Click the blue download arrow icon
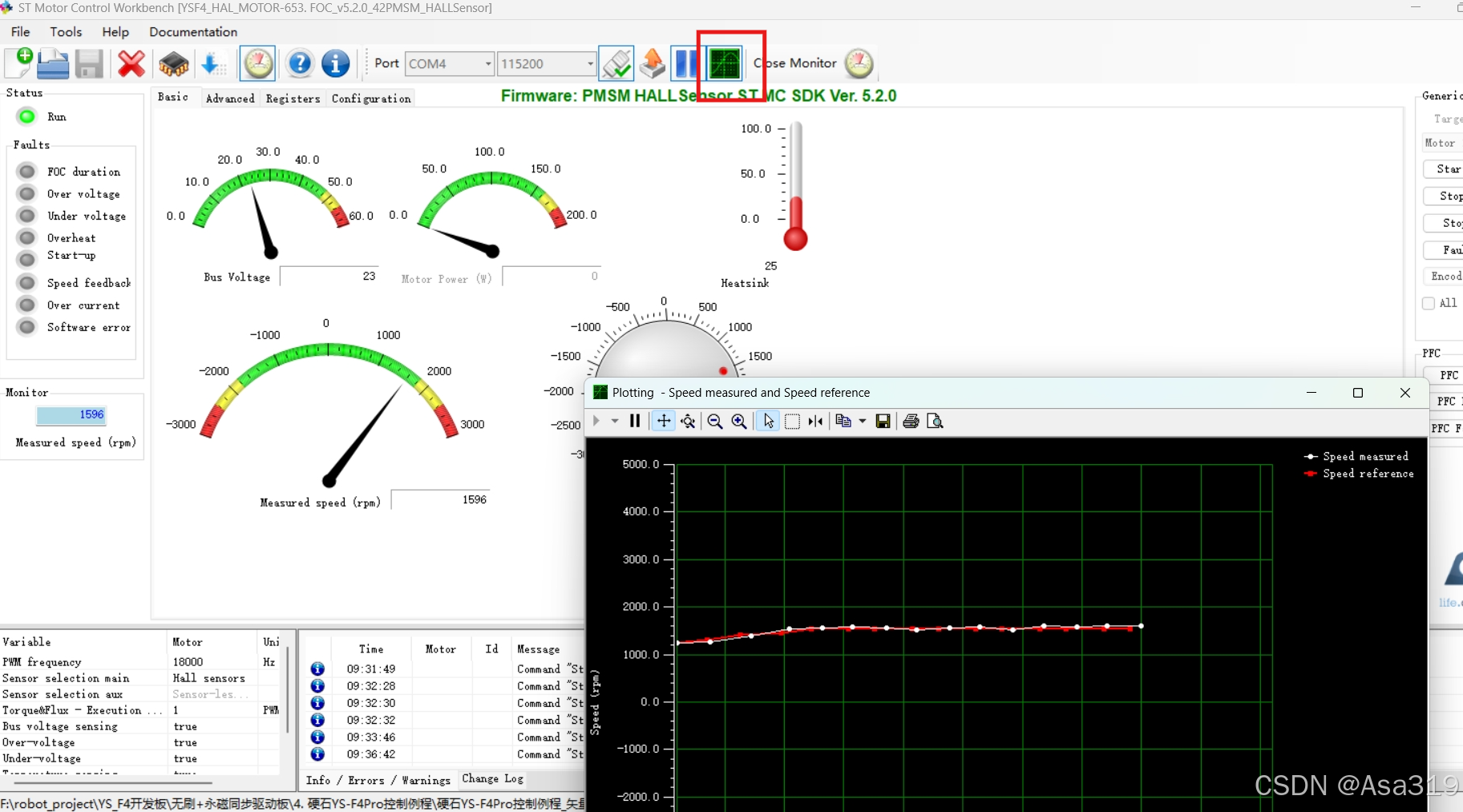 [x=212, y=63]
